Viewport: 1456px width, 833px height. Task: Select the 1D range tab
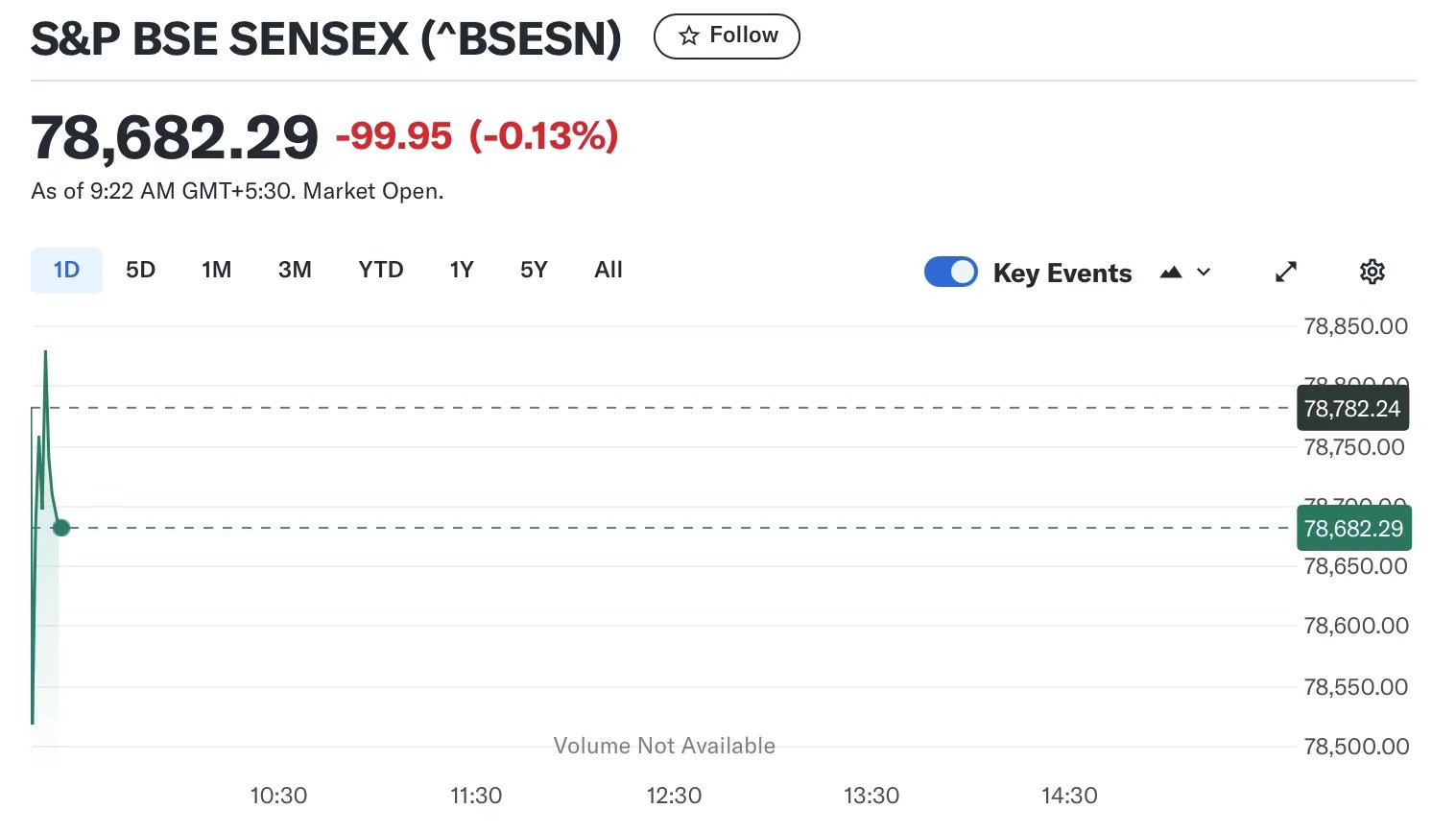[66, 270]
